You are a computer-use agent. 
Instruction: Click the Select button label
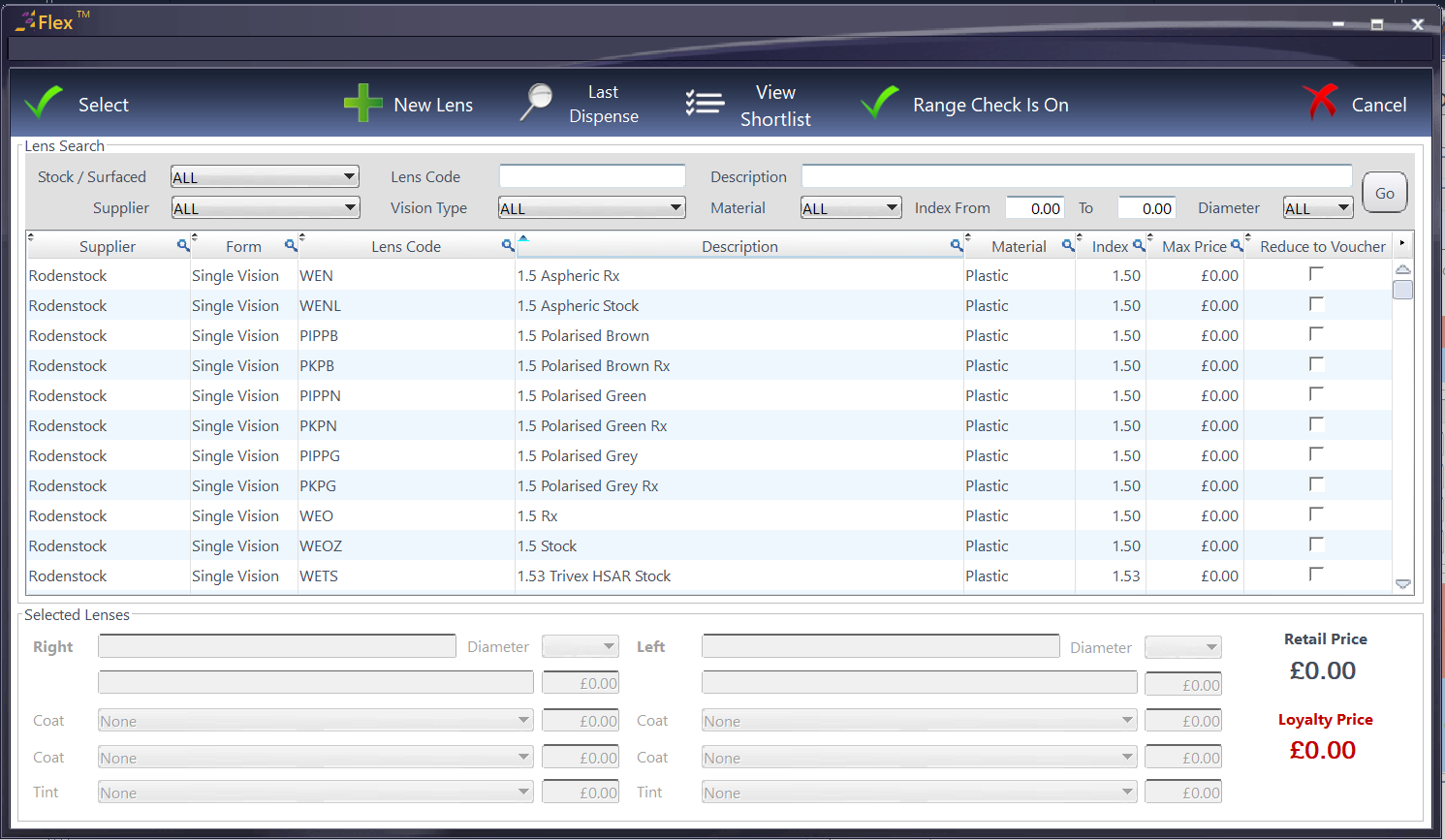click(104, 105)
